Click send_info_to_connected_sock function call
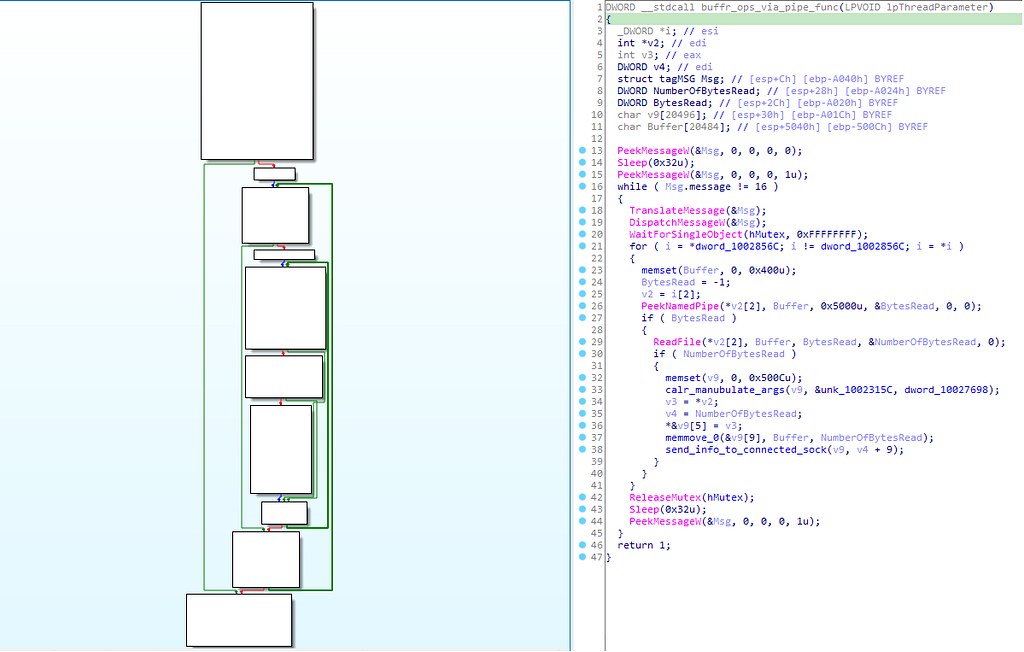 tap(746, 449)
